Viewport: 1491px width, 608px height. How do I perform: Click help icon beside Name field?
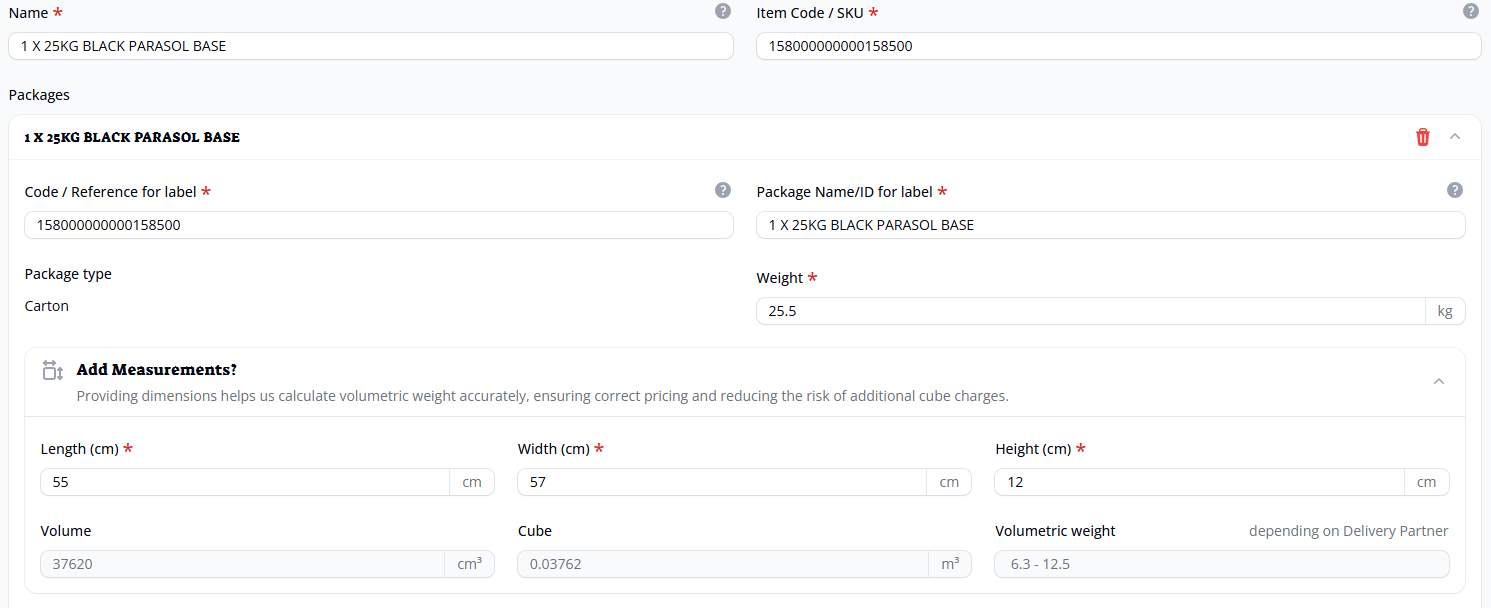723,11
